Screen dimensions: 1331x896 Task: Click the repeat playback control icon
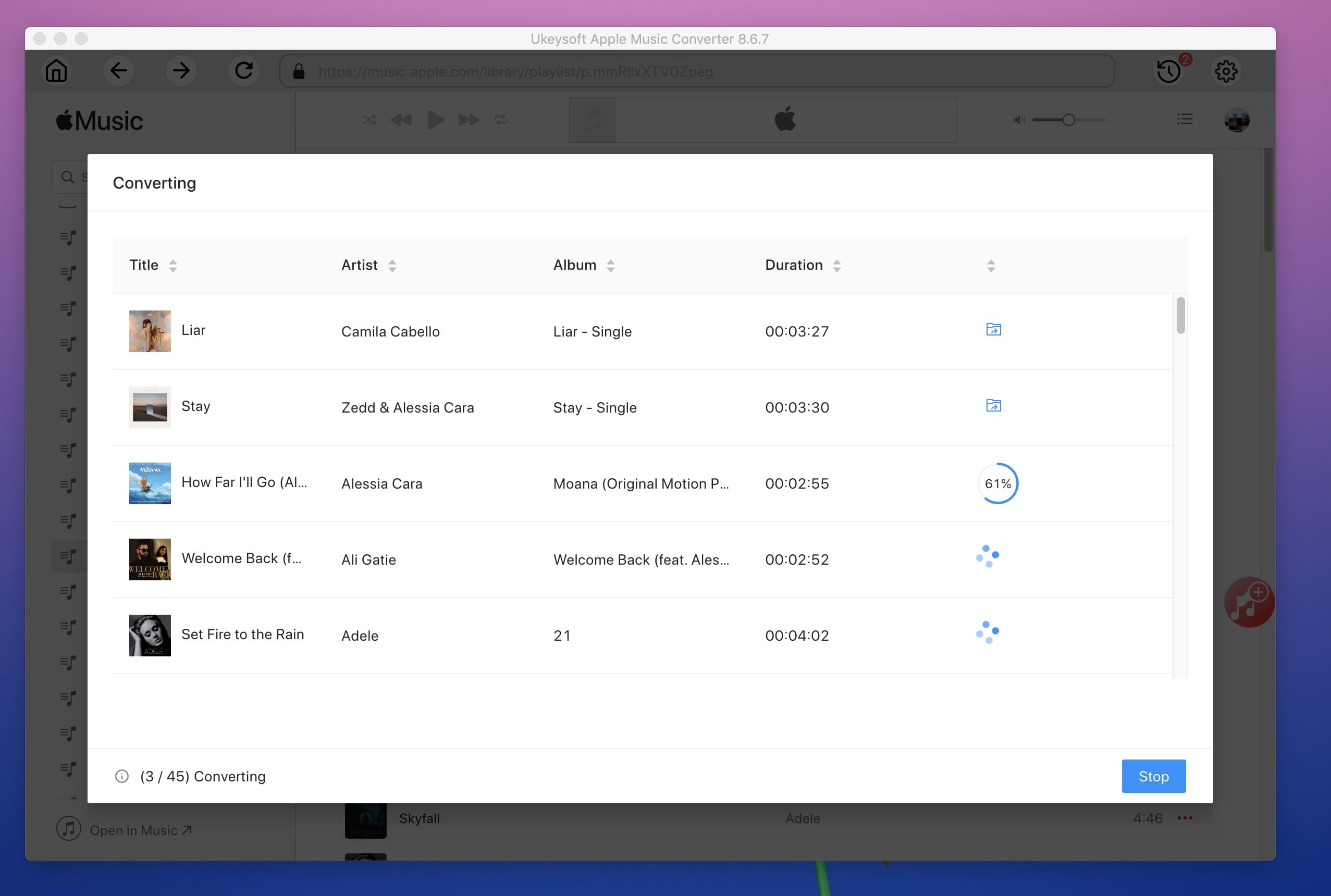[x=502, y=120]
